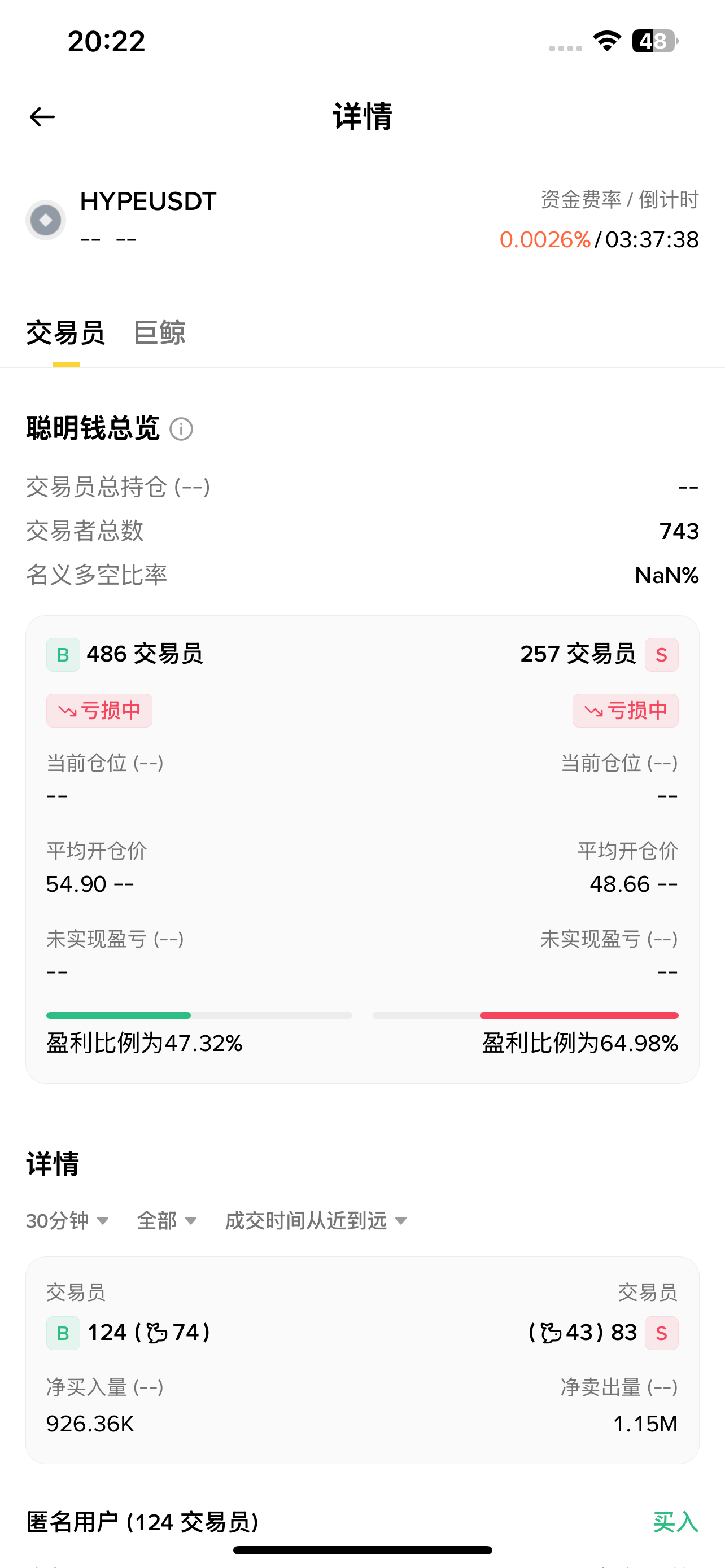Tap the left 亏损中 status tag

[99, 711]
